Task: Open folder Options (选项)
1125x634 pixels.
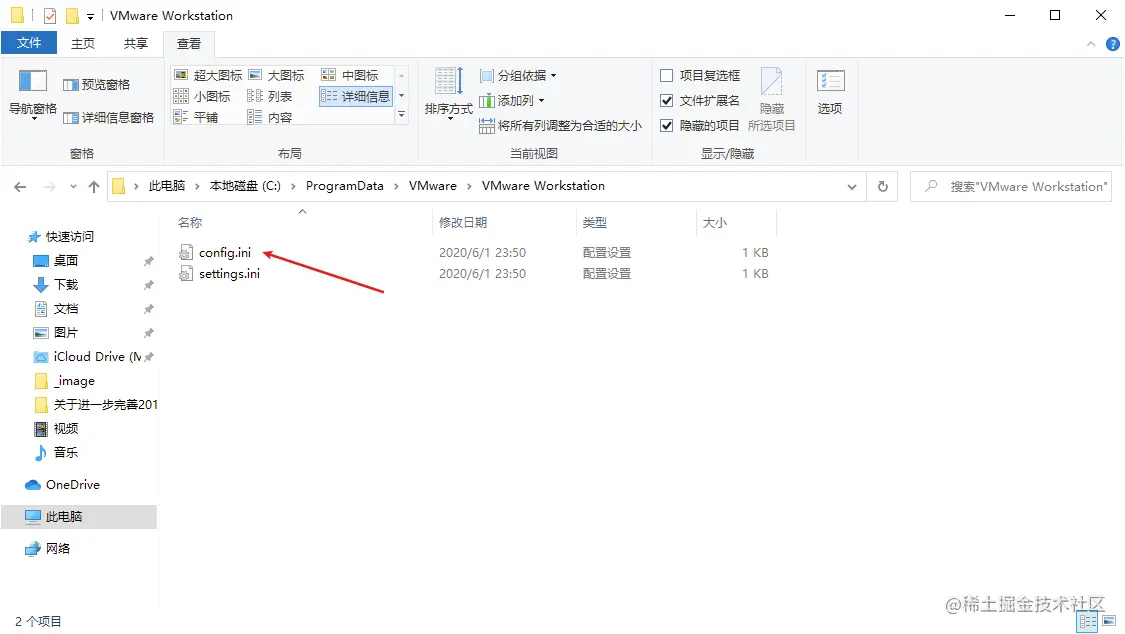Action: point(830,92)
